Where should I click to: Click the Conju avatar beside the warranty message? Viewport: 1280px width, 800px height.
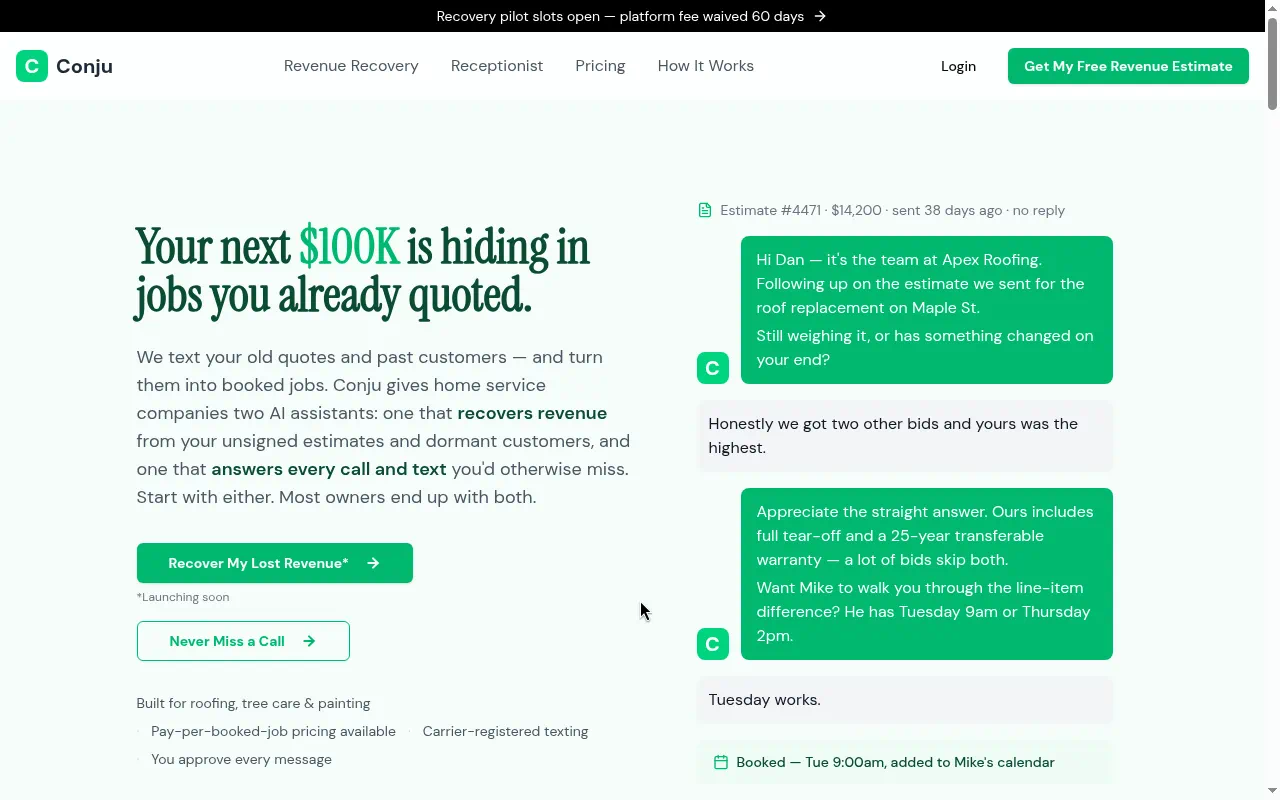pyautogui.click(x=713, y=644)
